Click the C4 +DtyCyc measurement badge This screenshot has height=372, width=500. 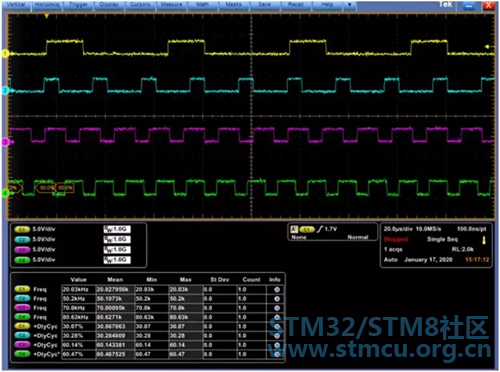click(22, 354)
